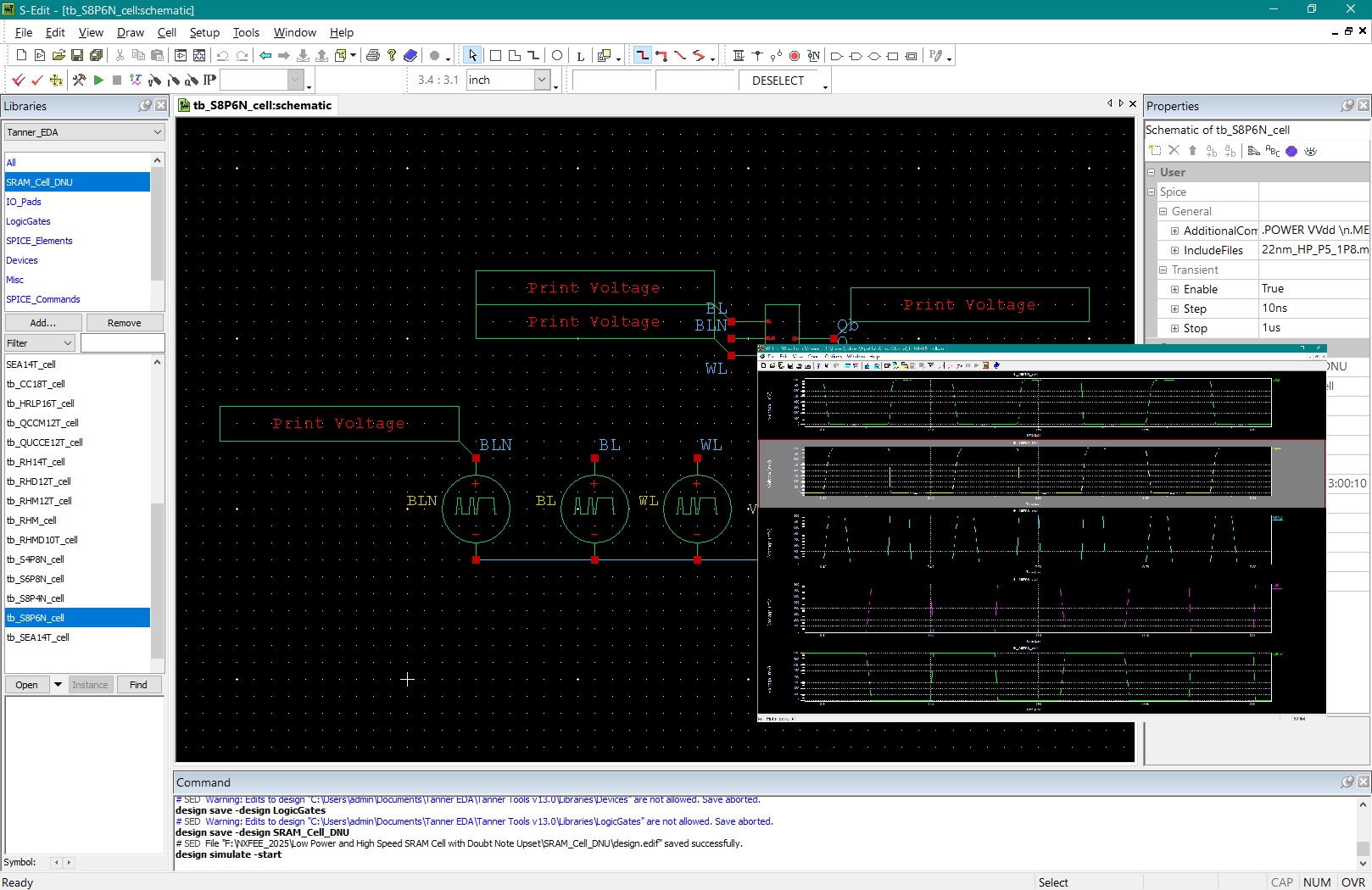Open the Print dialog via toolbar icon

(x=373, y=55)
